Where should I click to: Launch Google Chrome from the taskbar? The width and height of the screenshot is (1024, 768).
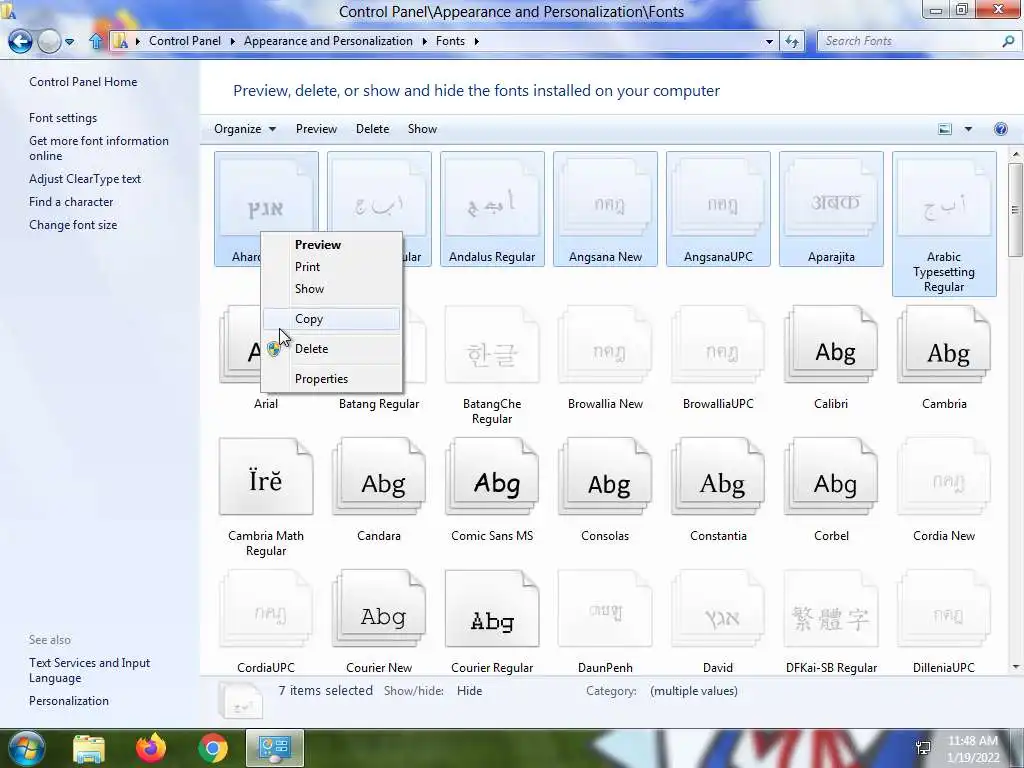coord(213,748)
